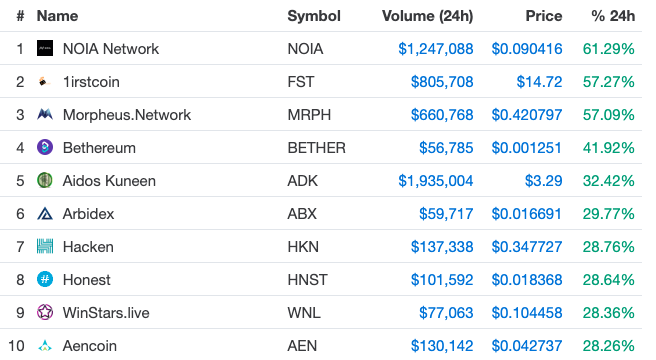Open the Aencoin volume $130,142 link
This screenshot has height=360, width=656.
coord(442,346)
